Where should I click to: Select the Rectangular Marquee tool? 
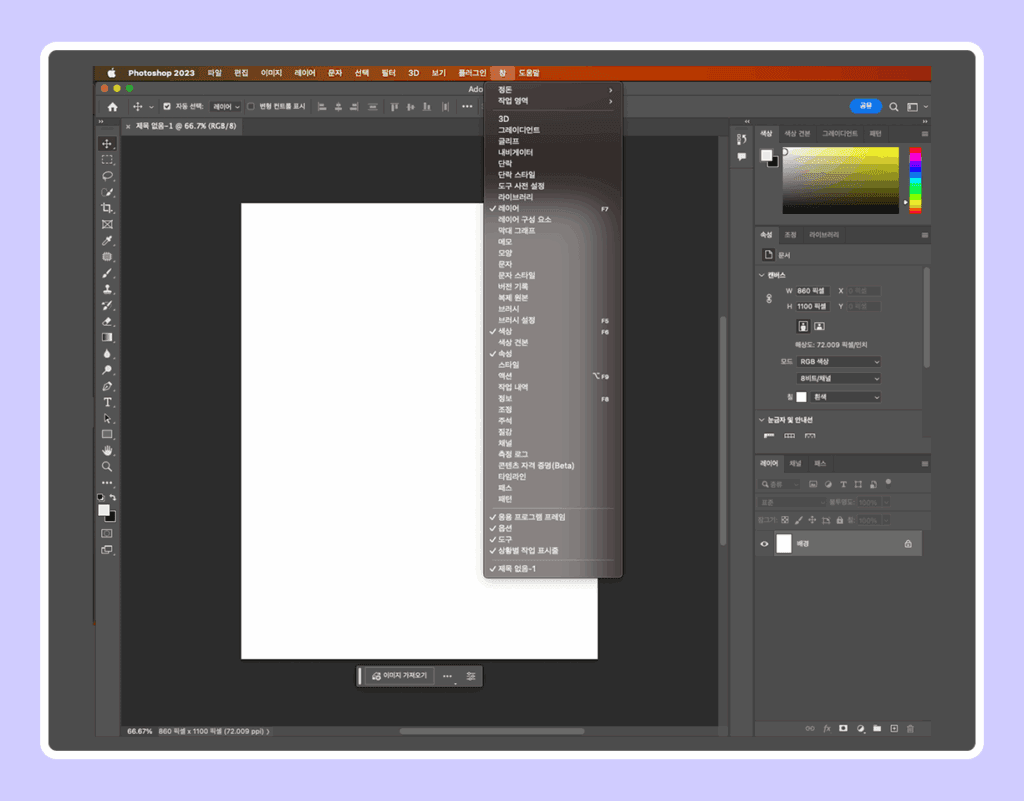click(107, 160)
